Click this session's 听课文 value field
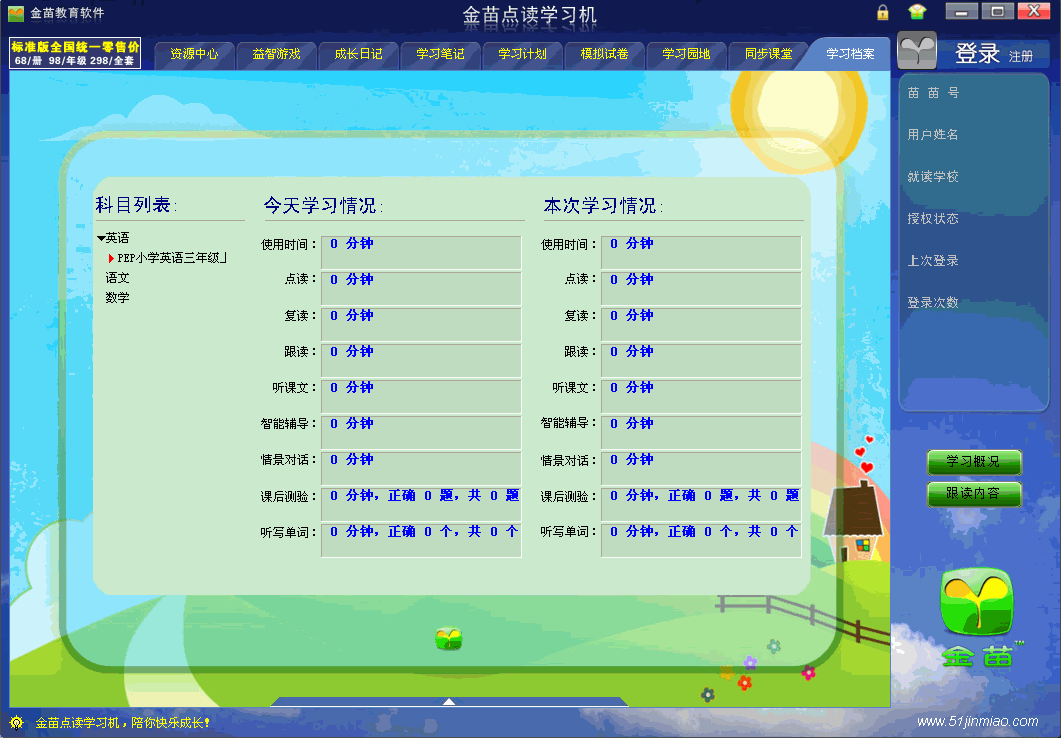1061x738 pixels. click(x=701, y=396)
